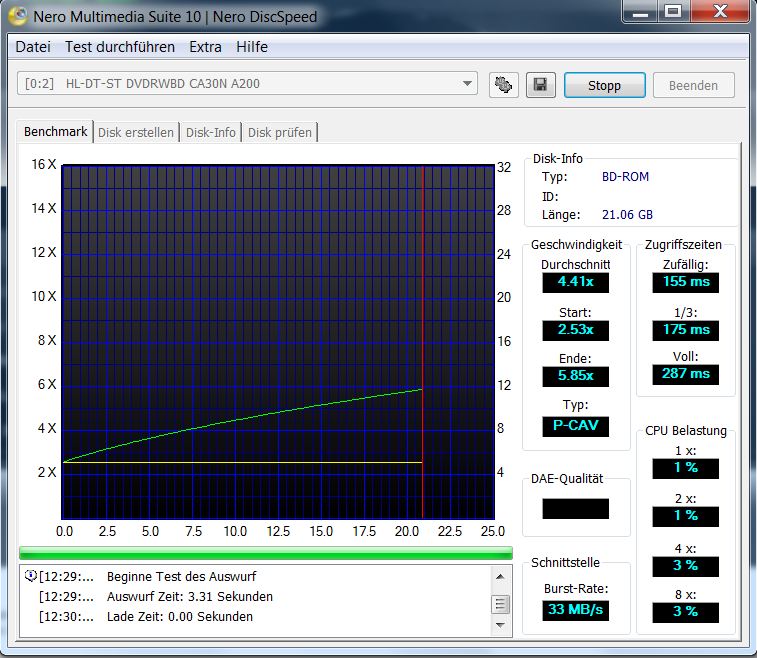Click the empty DAE-Qualität field

point(575,508)
